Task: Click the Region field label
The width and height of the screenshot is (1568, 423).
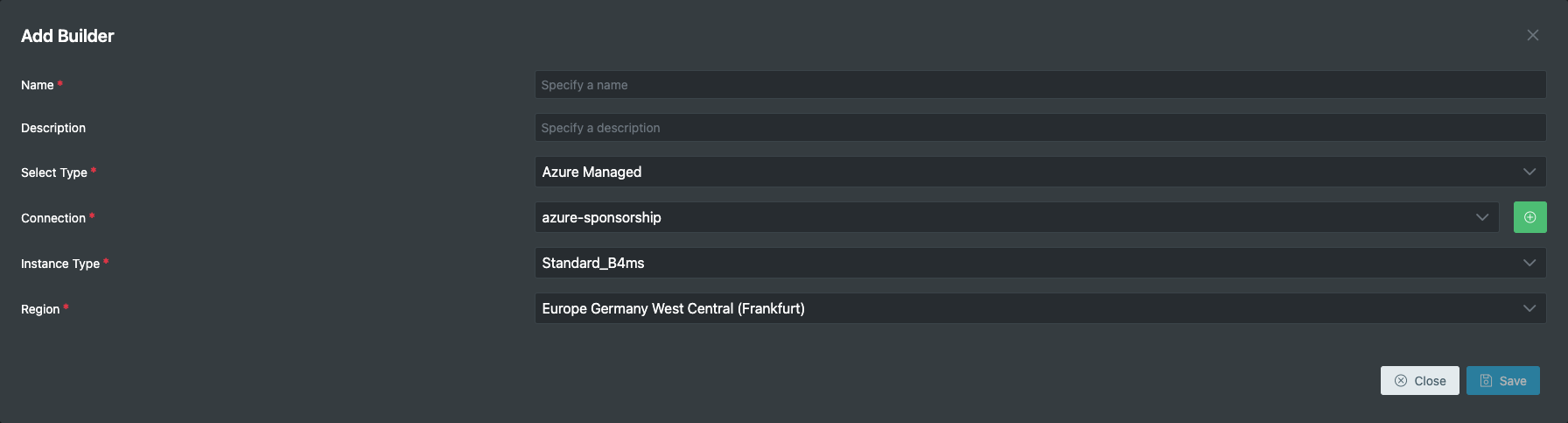Action: [40, 309]
